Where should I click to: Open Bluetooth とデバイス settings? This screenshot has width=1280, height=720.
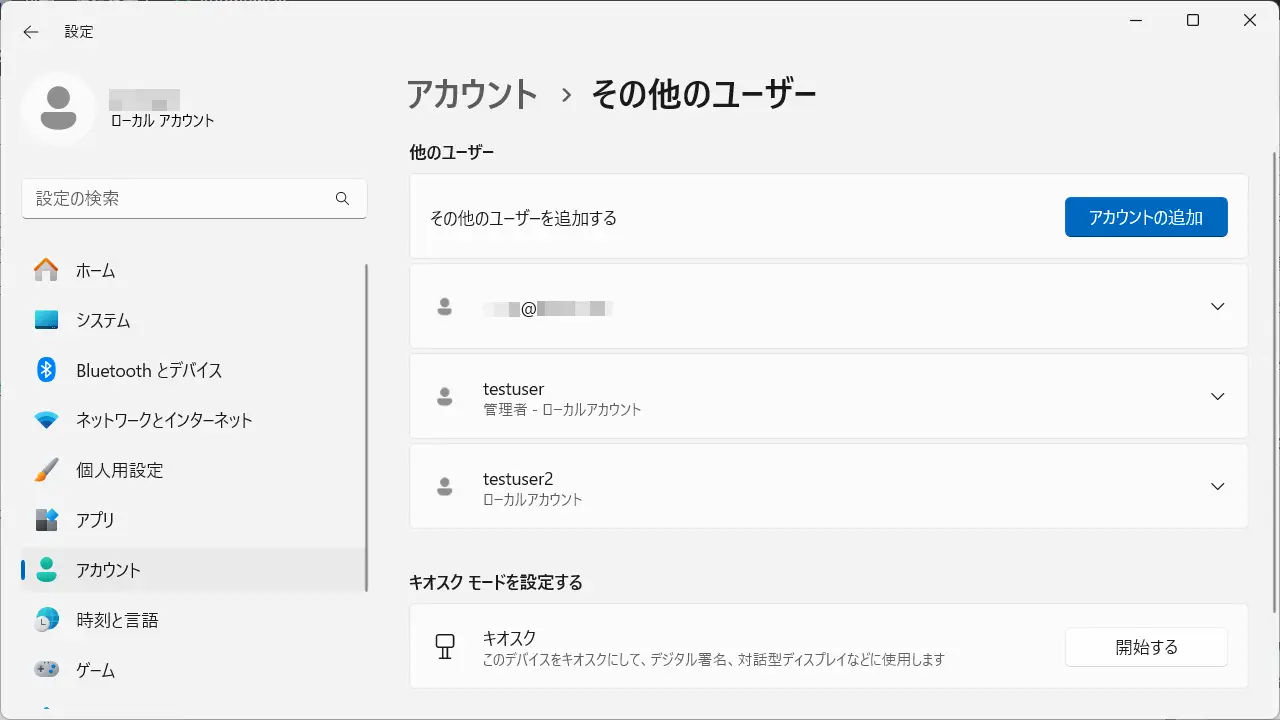coord(194,370)
